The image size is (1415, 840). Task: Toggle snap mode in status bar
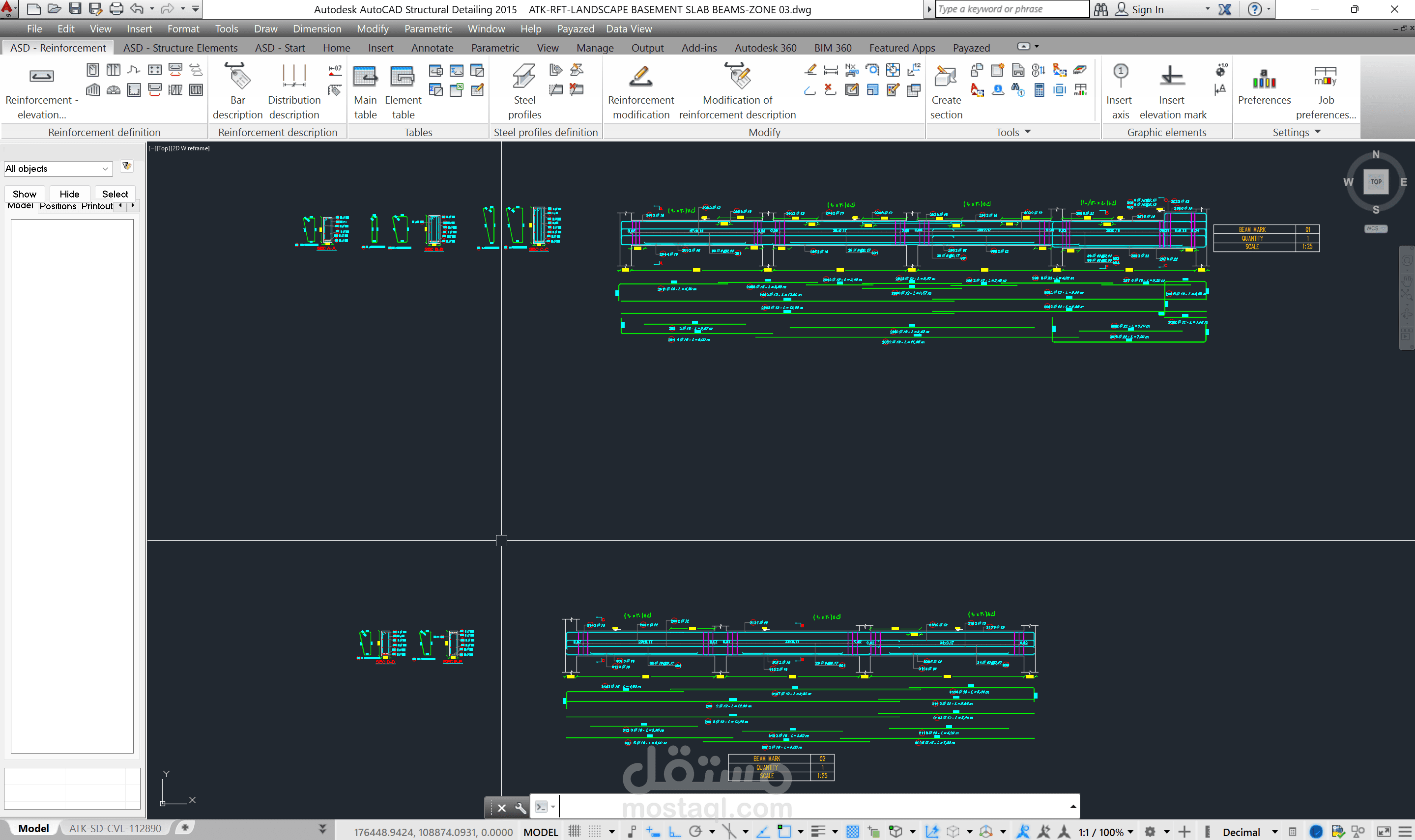click(x=595, y=832)
